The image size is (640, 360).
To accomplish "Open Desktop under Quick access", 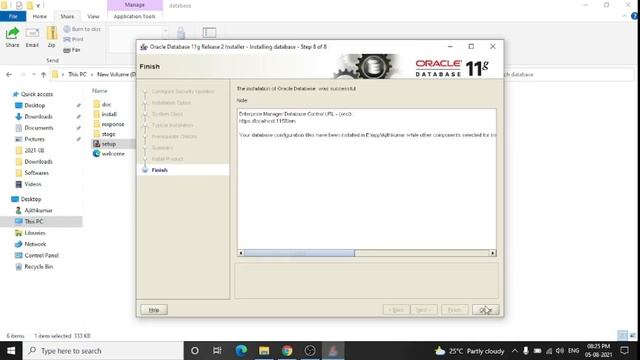I will click(x=34, y=105).
